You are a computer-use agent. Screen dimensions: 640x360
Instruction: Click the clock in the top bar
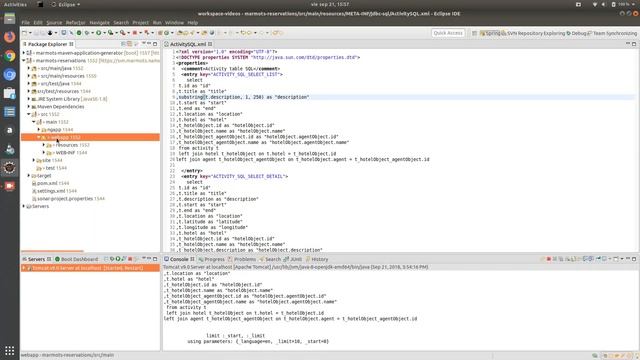(x=331, y=4)
